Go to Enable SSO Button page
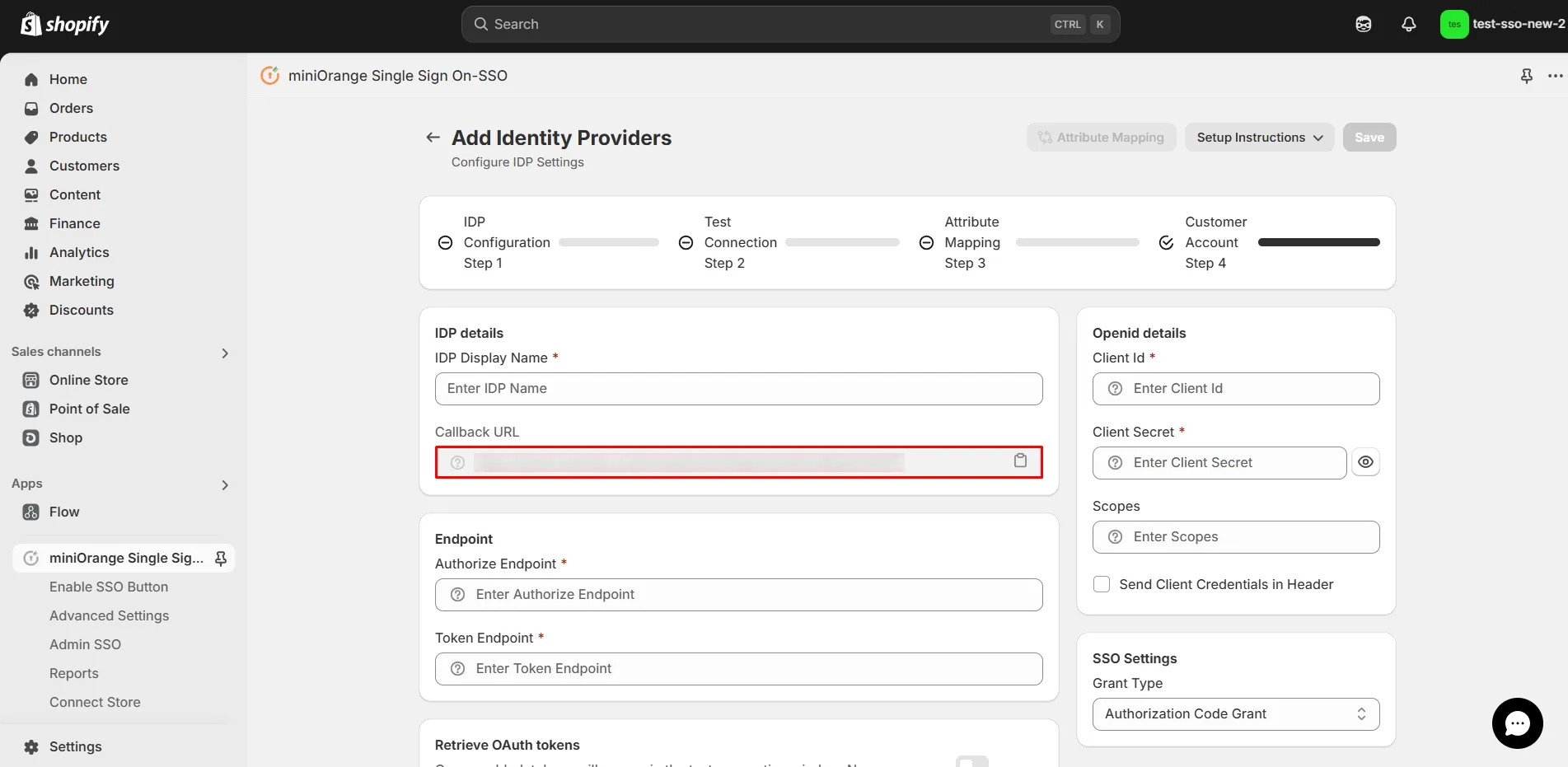The image size is (1568, 767). point(109,587)
